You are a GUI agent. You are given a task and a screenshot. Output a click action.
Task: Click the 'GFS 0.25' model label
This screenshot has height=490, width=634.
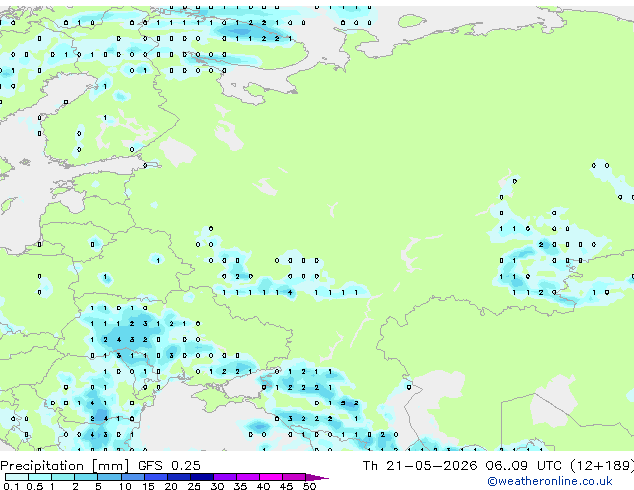click(169, 466)
